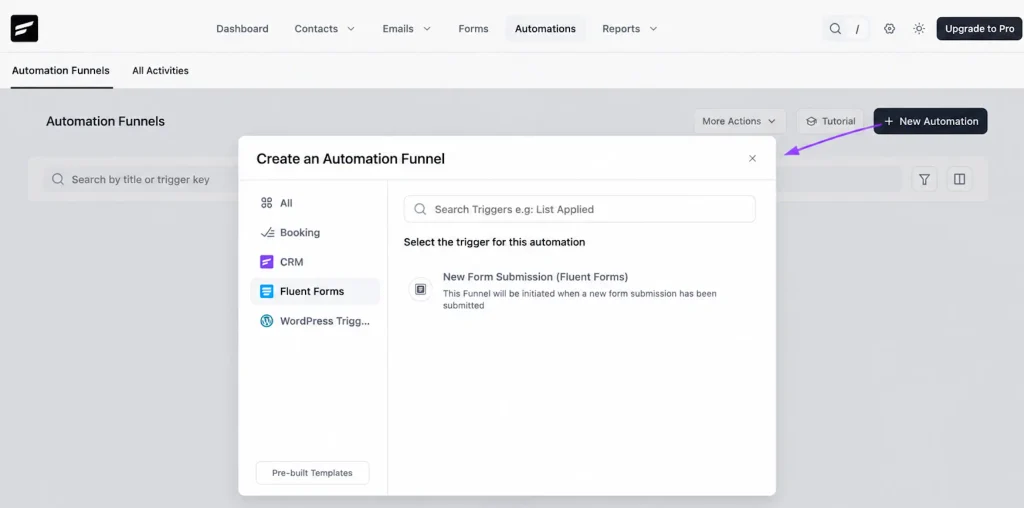Open the settings gear icon
This screenshot has height=508, width=1024.
coord(889,29)
